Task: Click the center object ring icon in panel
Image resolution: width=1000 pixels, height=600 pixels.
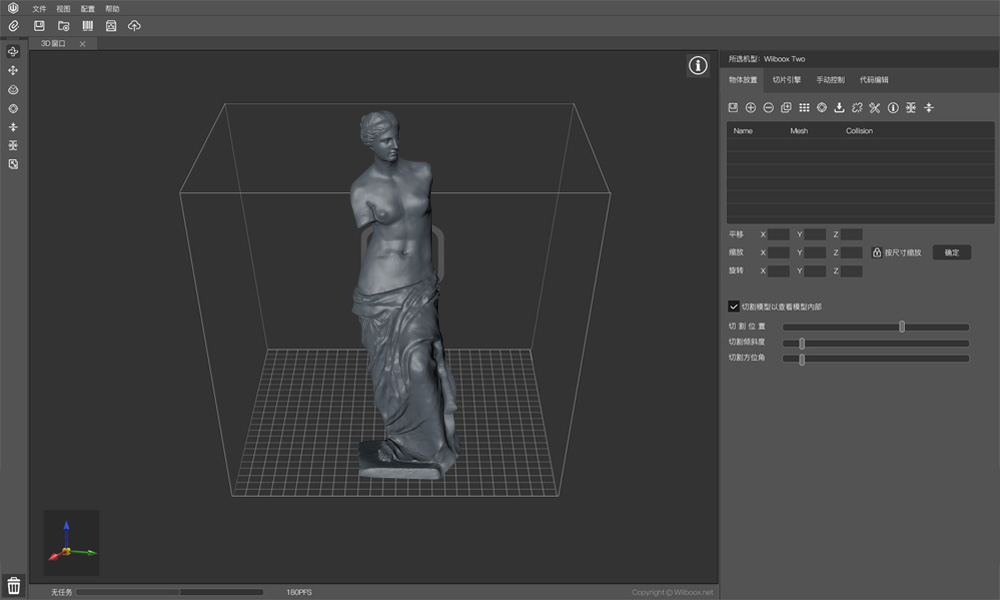Action: [822, 108]
